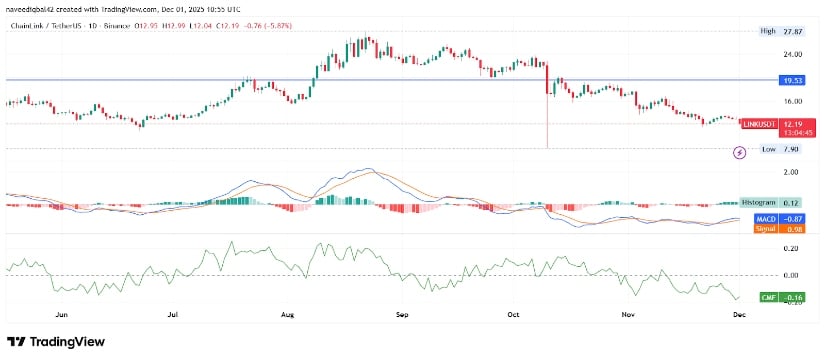This screenshot has height=360, width=825.
Task: Click the 0.20 CMF scale label
Action: pos(790,248)
